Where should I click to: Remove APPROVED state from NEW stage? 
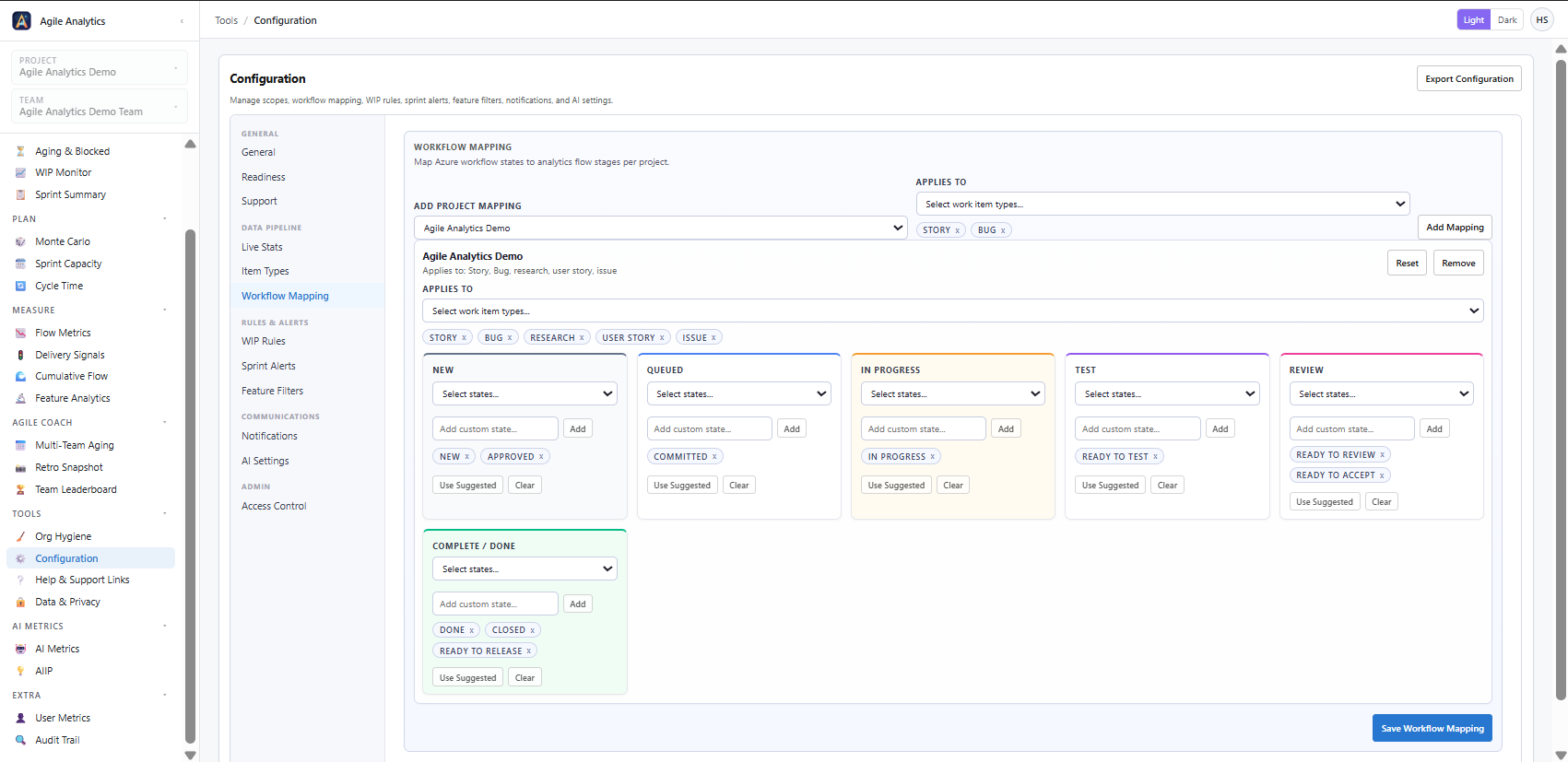pos(541,457)
